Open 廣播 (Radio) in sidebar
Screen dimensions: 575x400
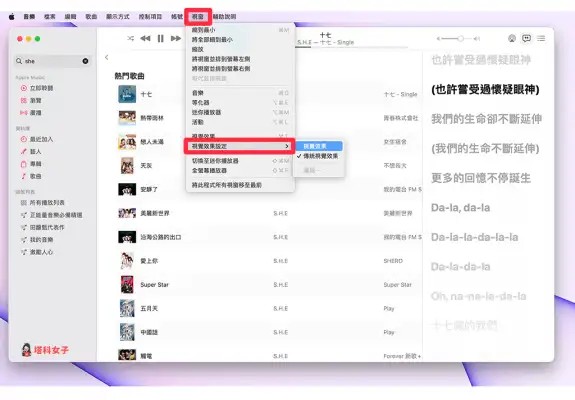pyautogui.click(x=31, y=113)
